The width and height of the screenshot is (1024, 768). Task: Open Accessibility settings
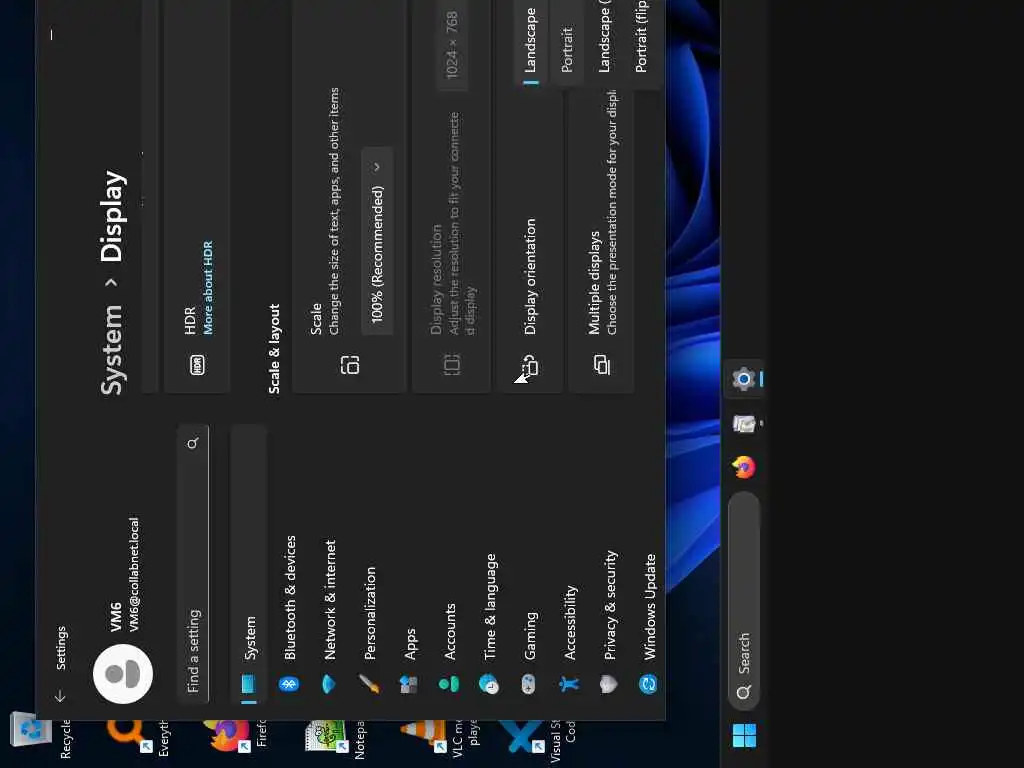569,565
